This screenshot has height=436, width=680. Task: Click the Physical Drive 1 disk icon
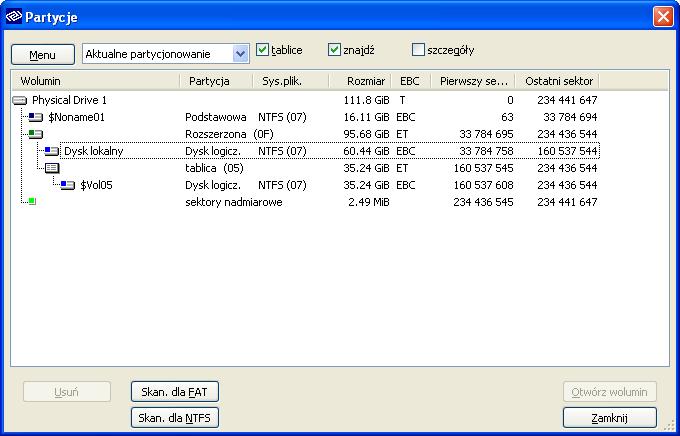[20, 101]
